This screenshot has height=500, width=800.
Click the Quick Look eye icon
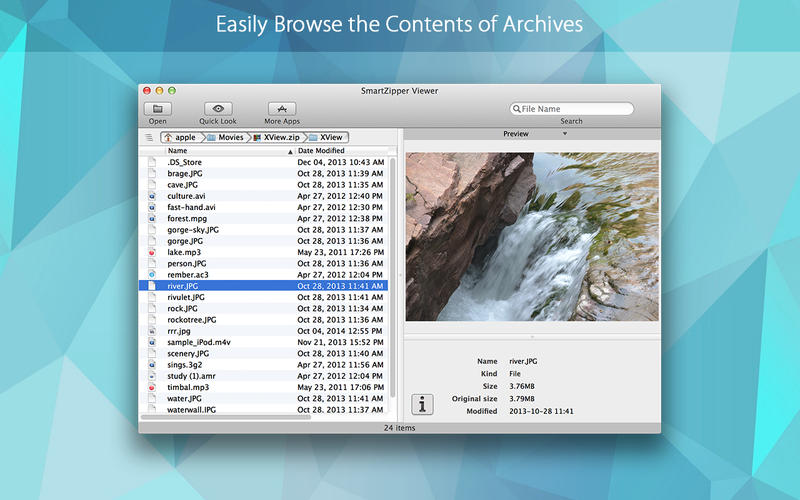[x=218, y=109]
